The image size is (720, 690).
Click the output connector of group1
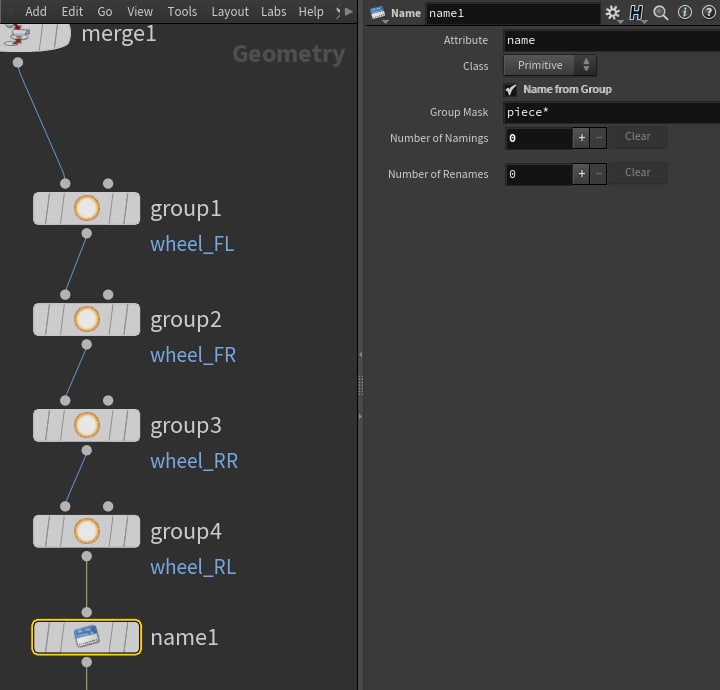tap(86, 234)
